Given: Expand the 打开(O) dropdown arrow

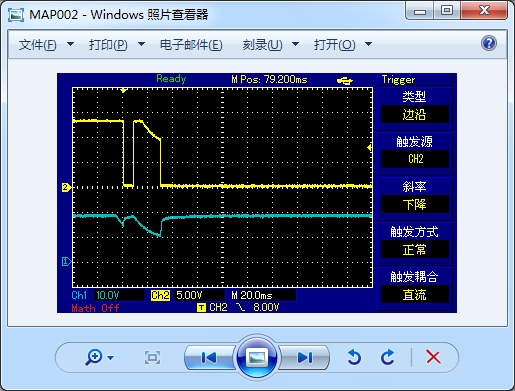Looking at the screenshot, I should tap(368, 44).
